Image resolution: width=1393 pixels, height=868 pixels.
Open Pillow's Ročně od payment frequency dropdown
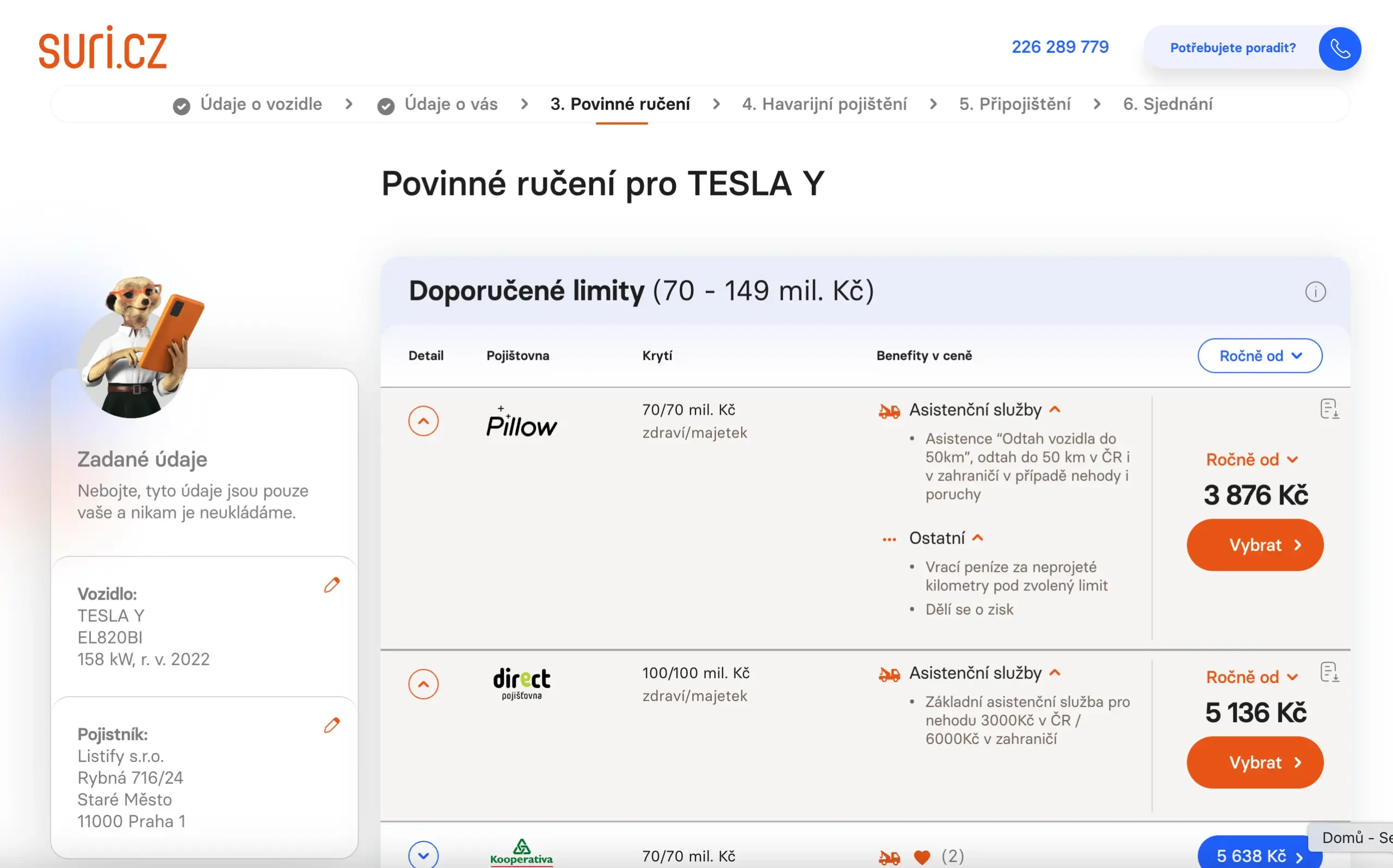(1251, 459)
